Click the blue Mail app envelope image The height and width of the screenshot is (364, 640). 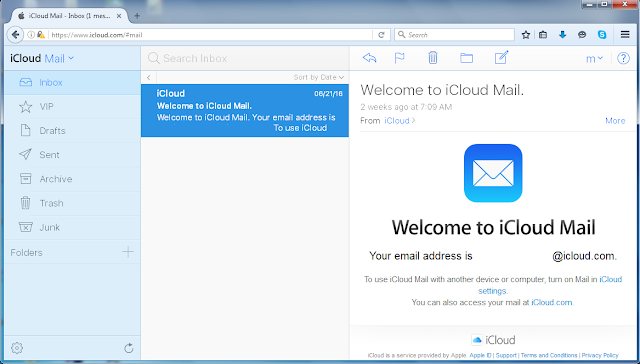493,173
